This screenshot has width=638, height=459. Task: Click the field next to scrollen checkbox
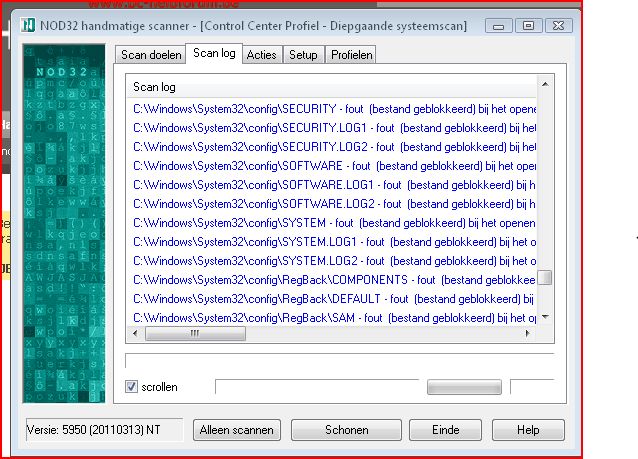pyautogui.click(x=317, y=387)
